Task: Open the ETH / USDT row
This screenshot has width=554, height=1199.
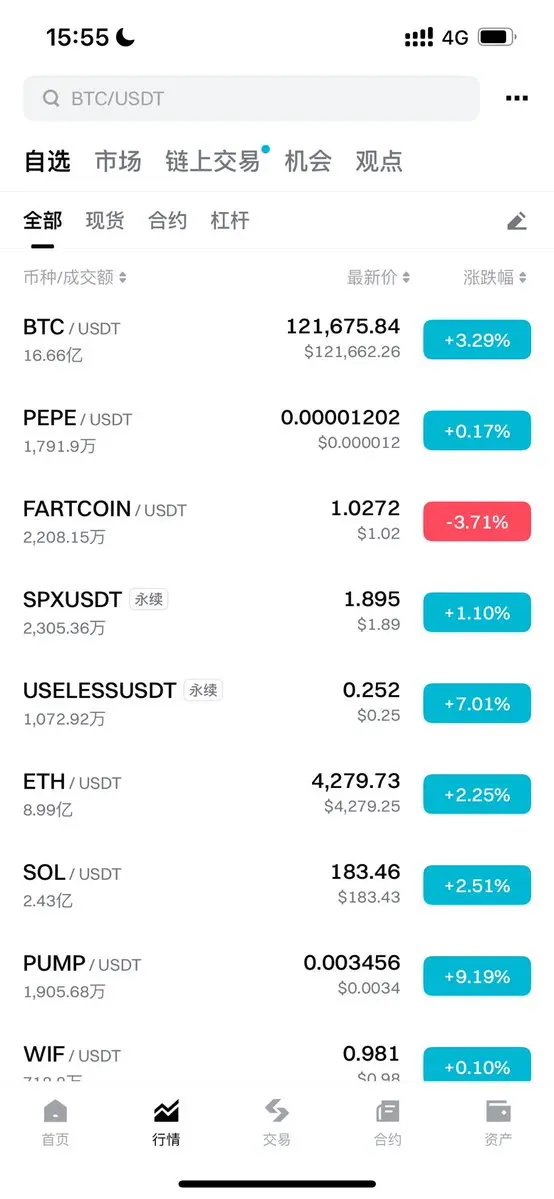Action: 277,794
